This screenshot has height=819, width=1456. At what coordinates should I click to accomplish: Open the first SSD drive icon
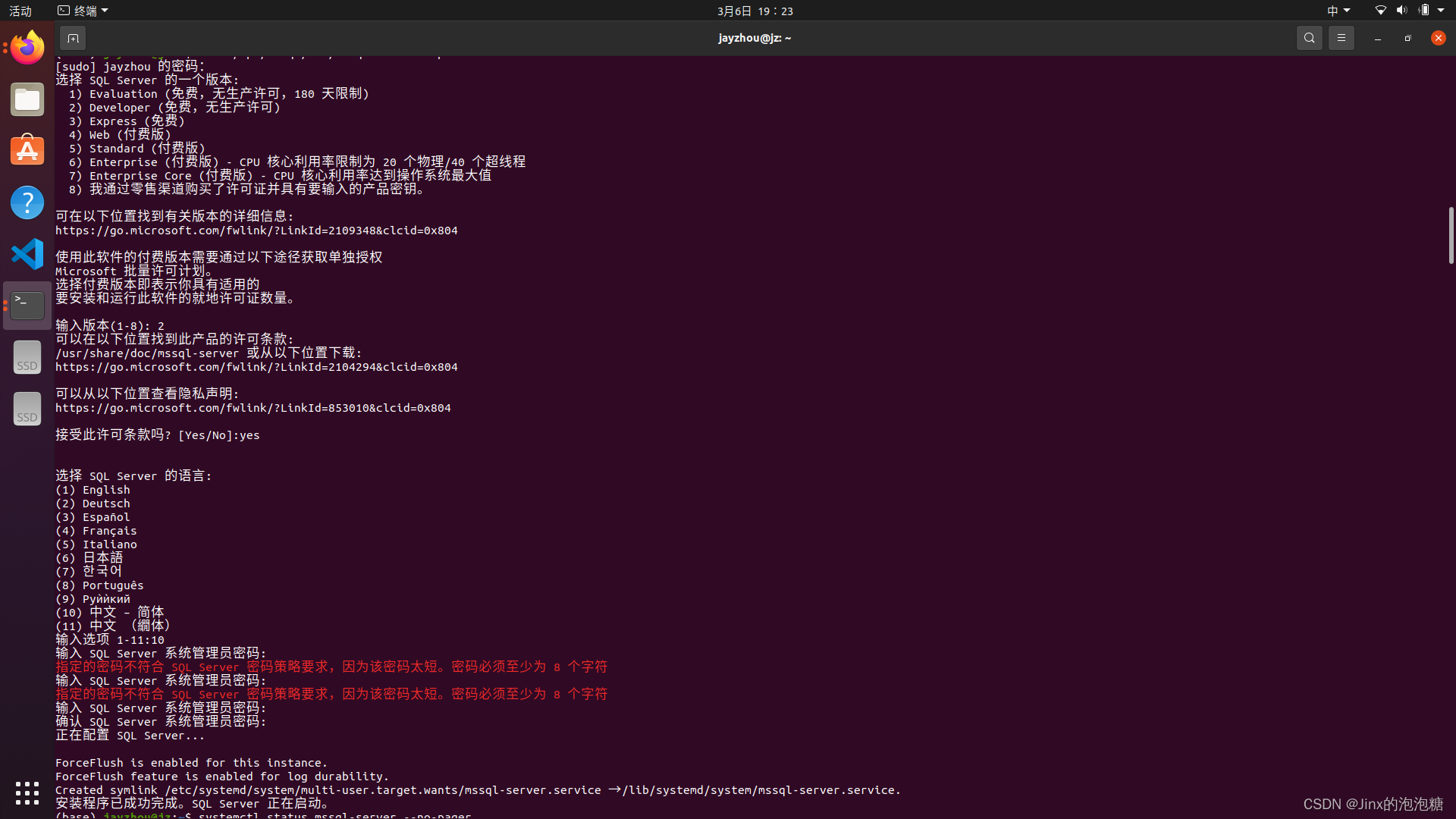pyautogui.click(x=27, y=357)
